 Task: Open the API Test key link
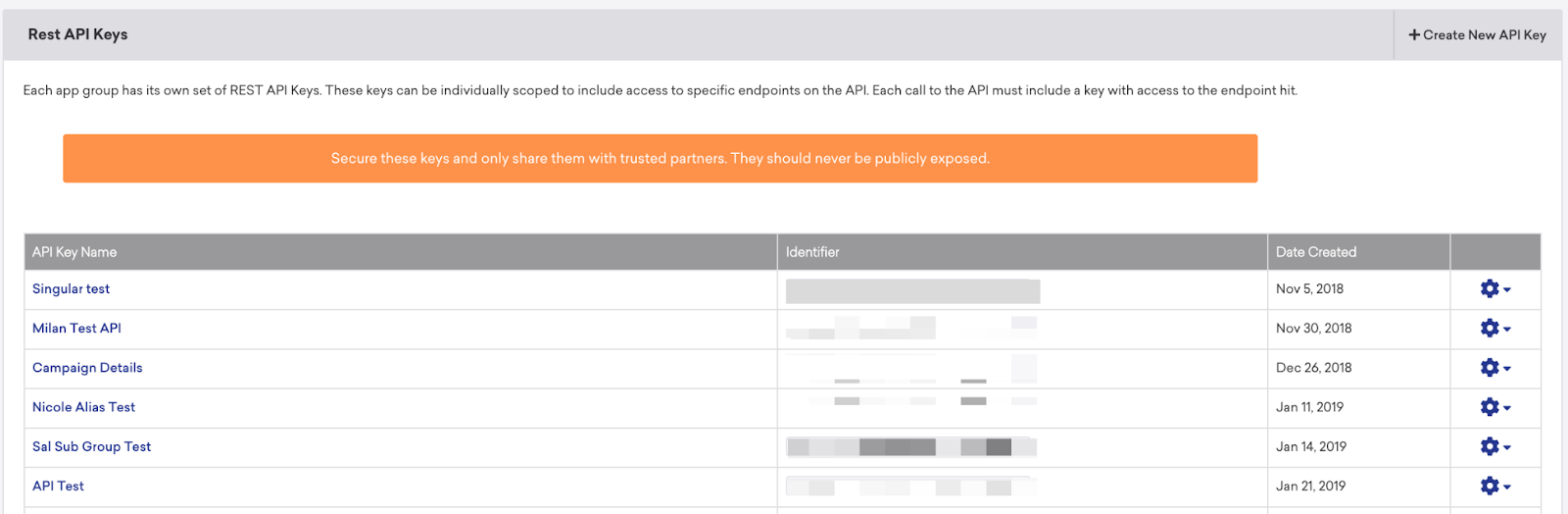(x=58, y=486)
